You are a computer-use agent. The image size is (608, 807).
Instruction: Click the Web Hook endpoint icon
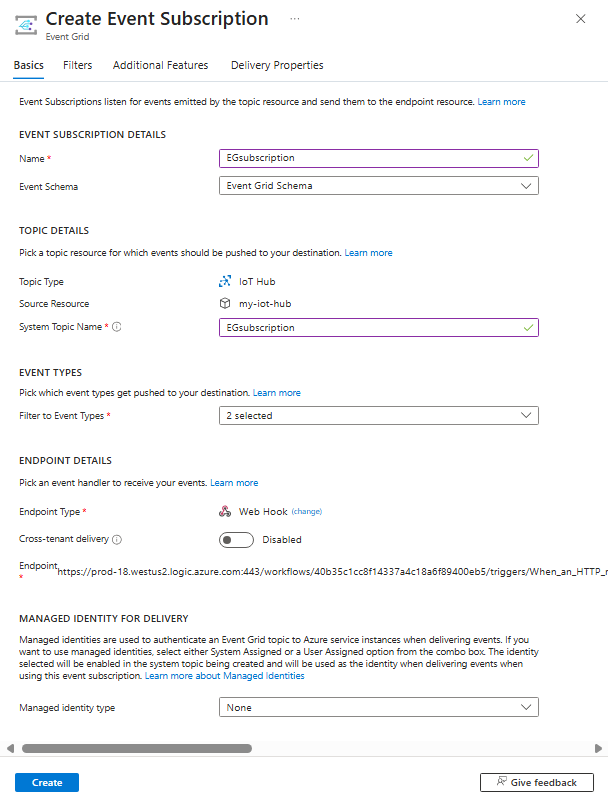point(225,511)
